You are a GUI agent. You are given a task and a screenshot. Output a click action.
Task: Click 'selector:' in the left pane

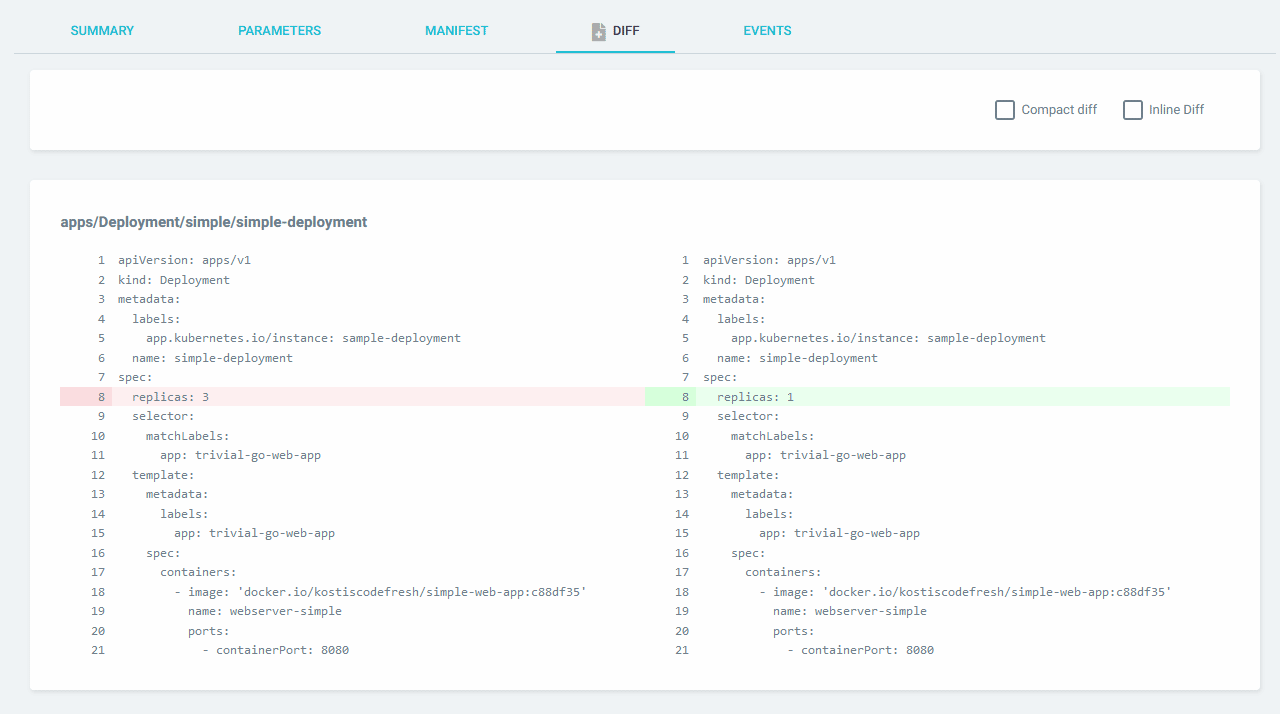tap(163, 416)
